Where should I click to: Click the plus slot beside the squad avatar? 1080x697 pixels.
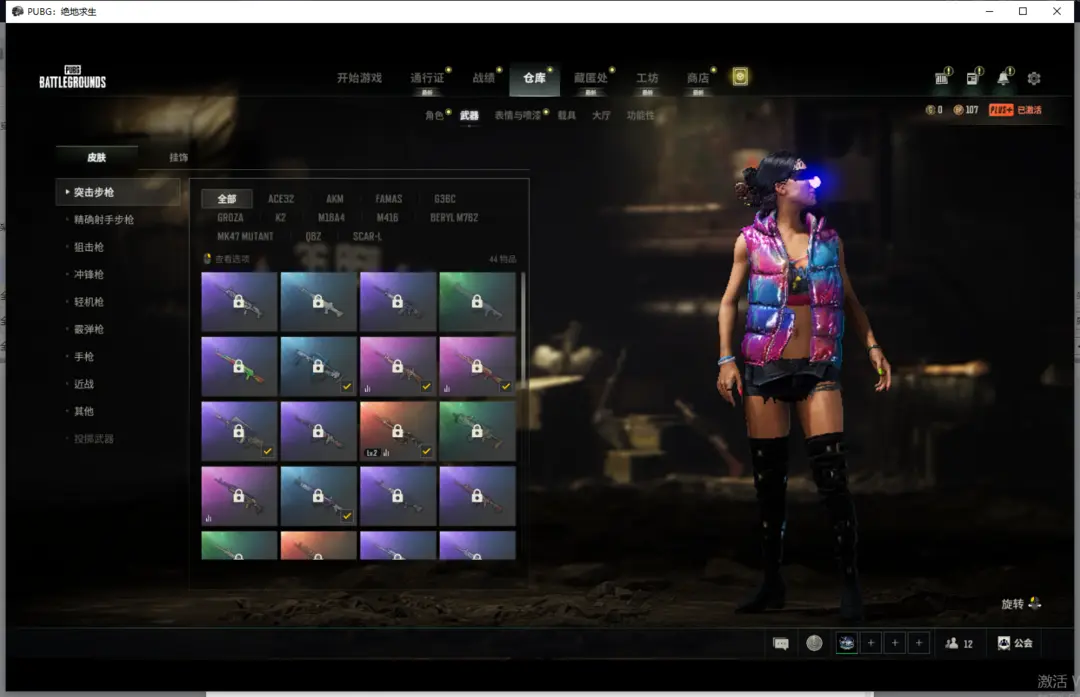point(871,643)
